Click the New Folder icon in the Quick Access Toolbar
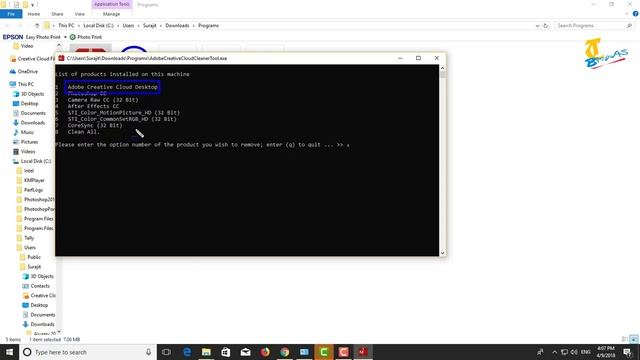Viewport: 640px width, 360px height. [x=25, y=4]
